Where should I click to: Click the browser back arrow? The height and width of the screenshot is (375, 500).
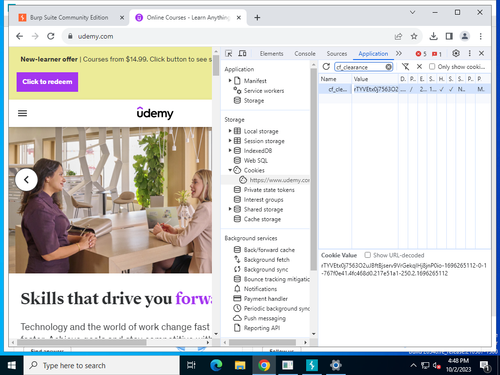(x=20, y=36)
